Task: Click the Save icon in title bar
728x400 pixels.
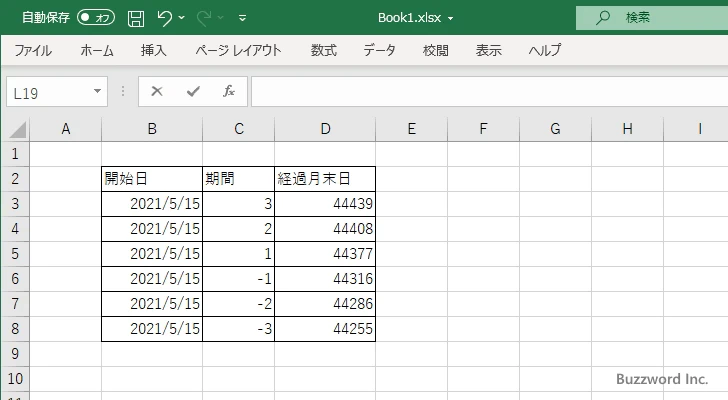Action: (136, 18)
